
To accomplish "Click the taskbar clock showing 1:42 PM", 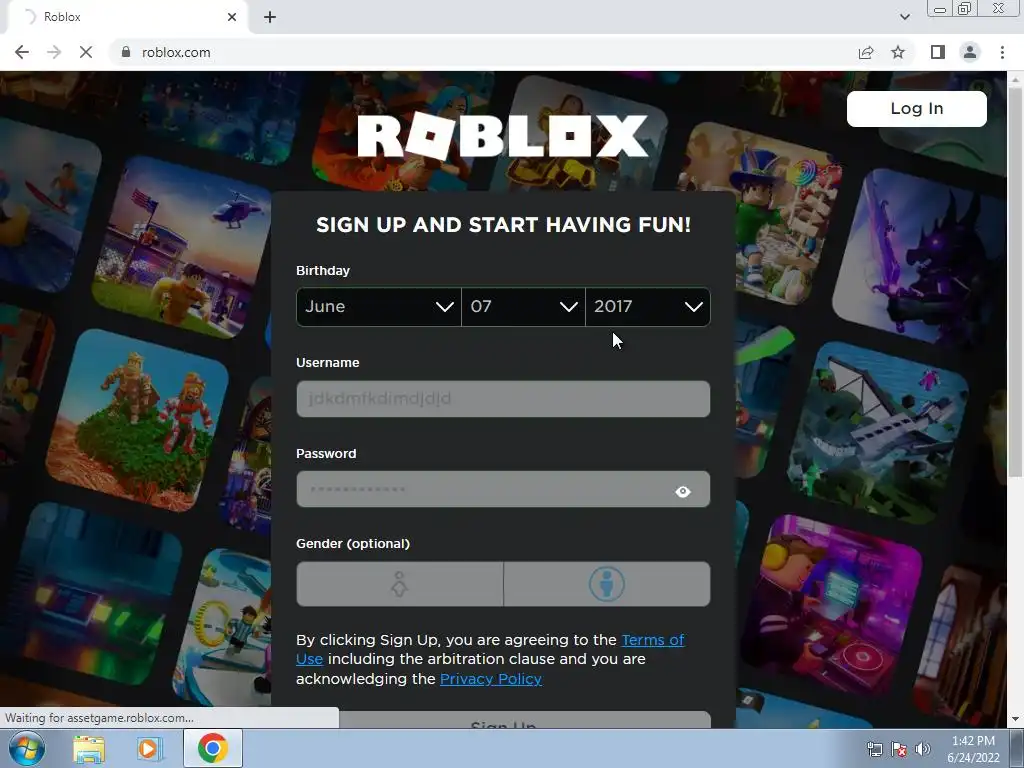I will point(973,749).
